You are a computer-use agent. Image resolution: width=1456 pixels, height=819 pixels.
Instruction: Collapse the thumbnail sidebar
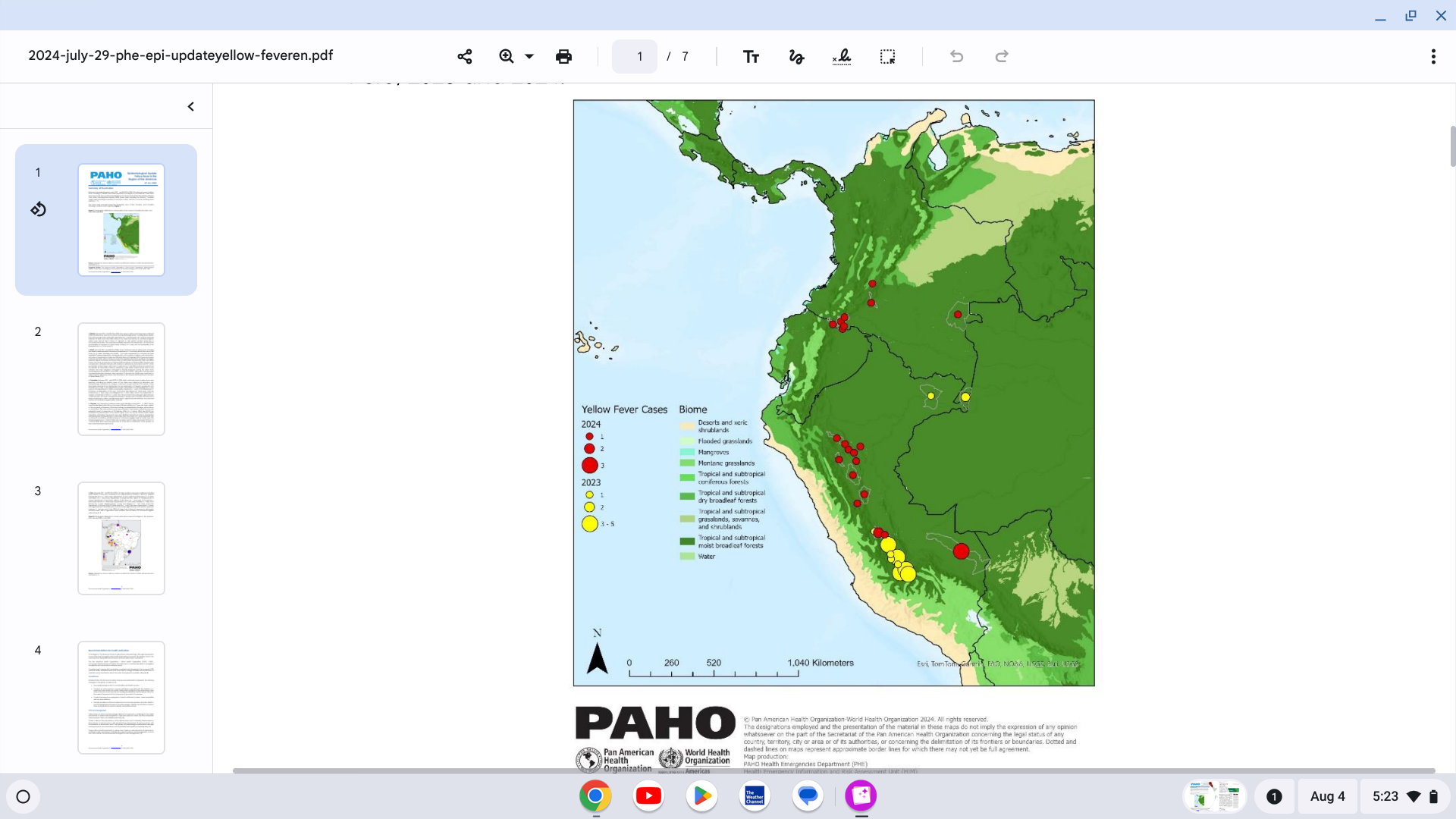pyautogui.click(x=191, y=107)
